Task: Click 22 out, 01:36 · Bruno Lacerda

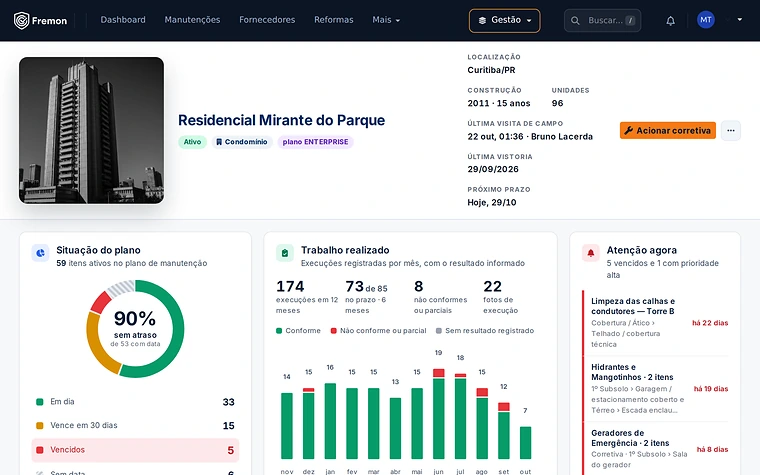Action: (530, 137)
